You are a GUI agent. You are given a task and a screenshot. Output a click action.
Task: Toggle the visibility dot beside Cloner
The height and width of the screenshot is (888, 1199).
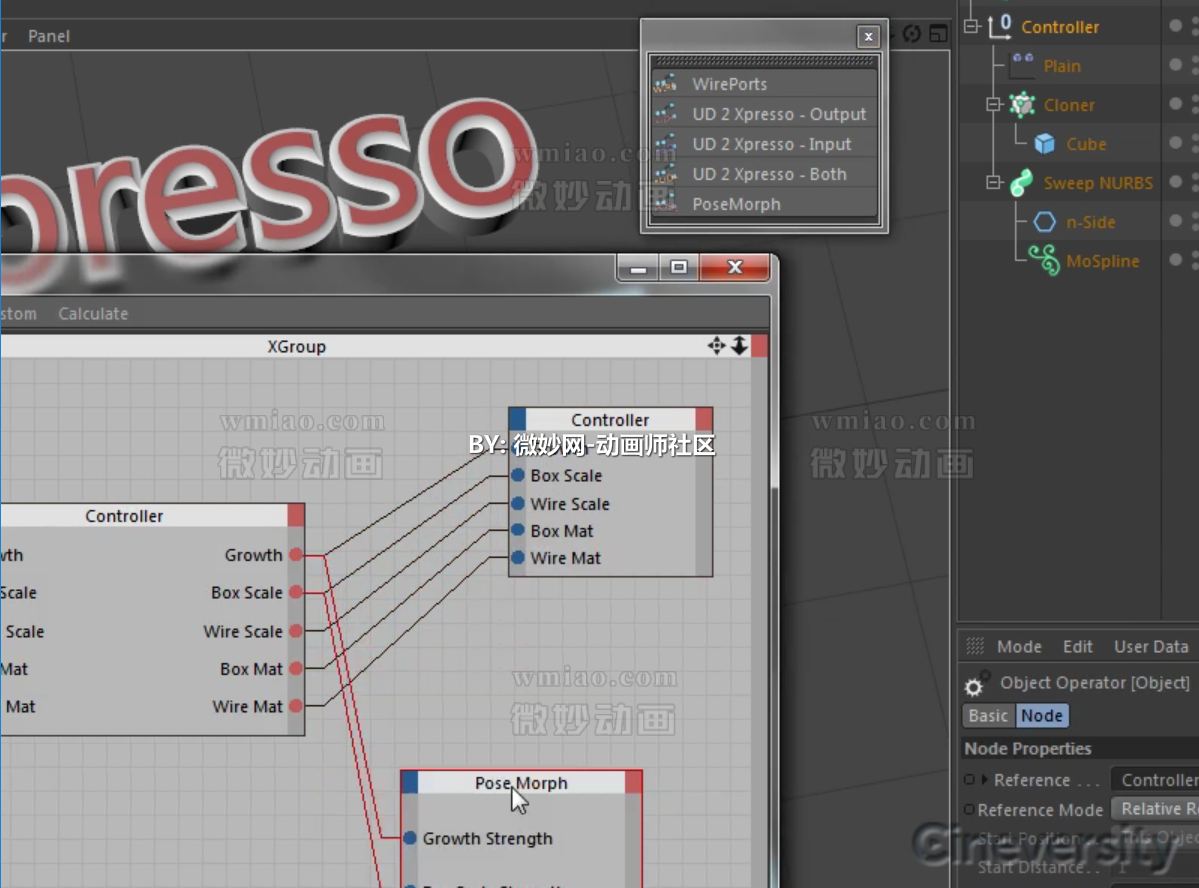tap(1175, 104)
